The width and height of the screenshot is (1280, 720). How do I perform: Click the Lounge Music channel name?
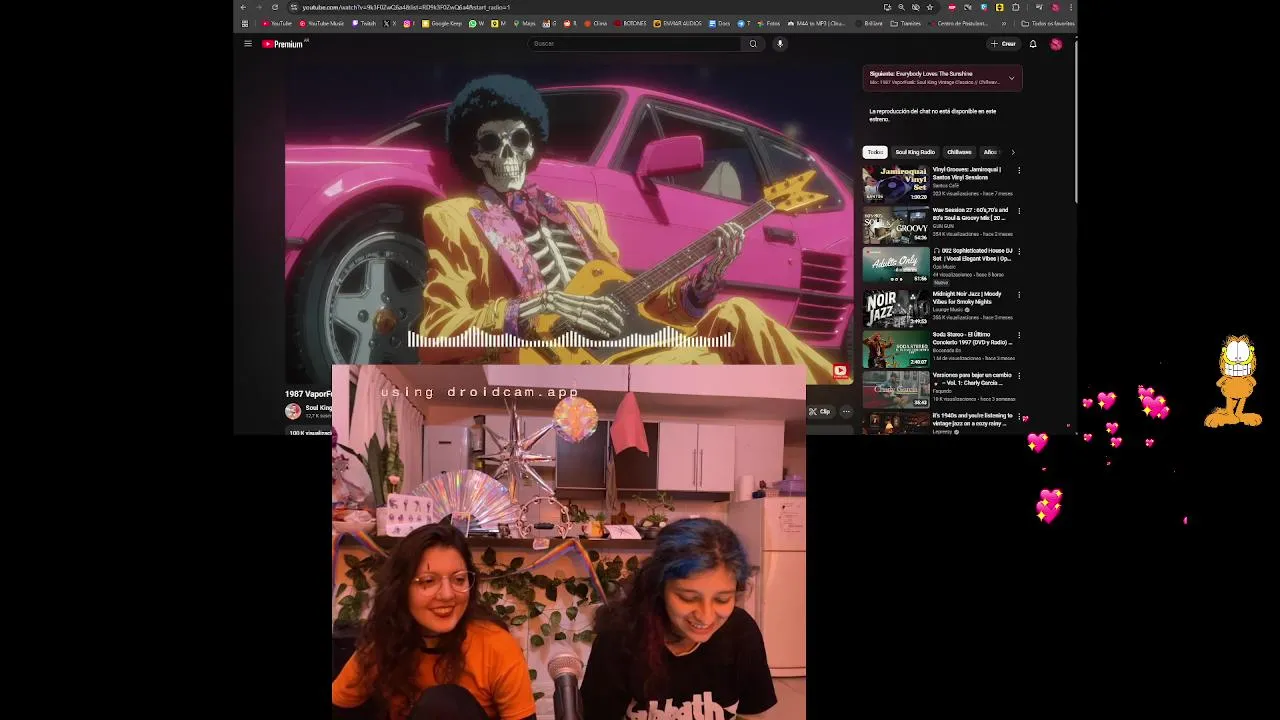[x=948, y=310]
